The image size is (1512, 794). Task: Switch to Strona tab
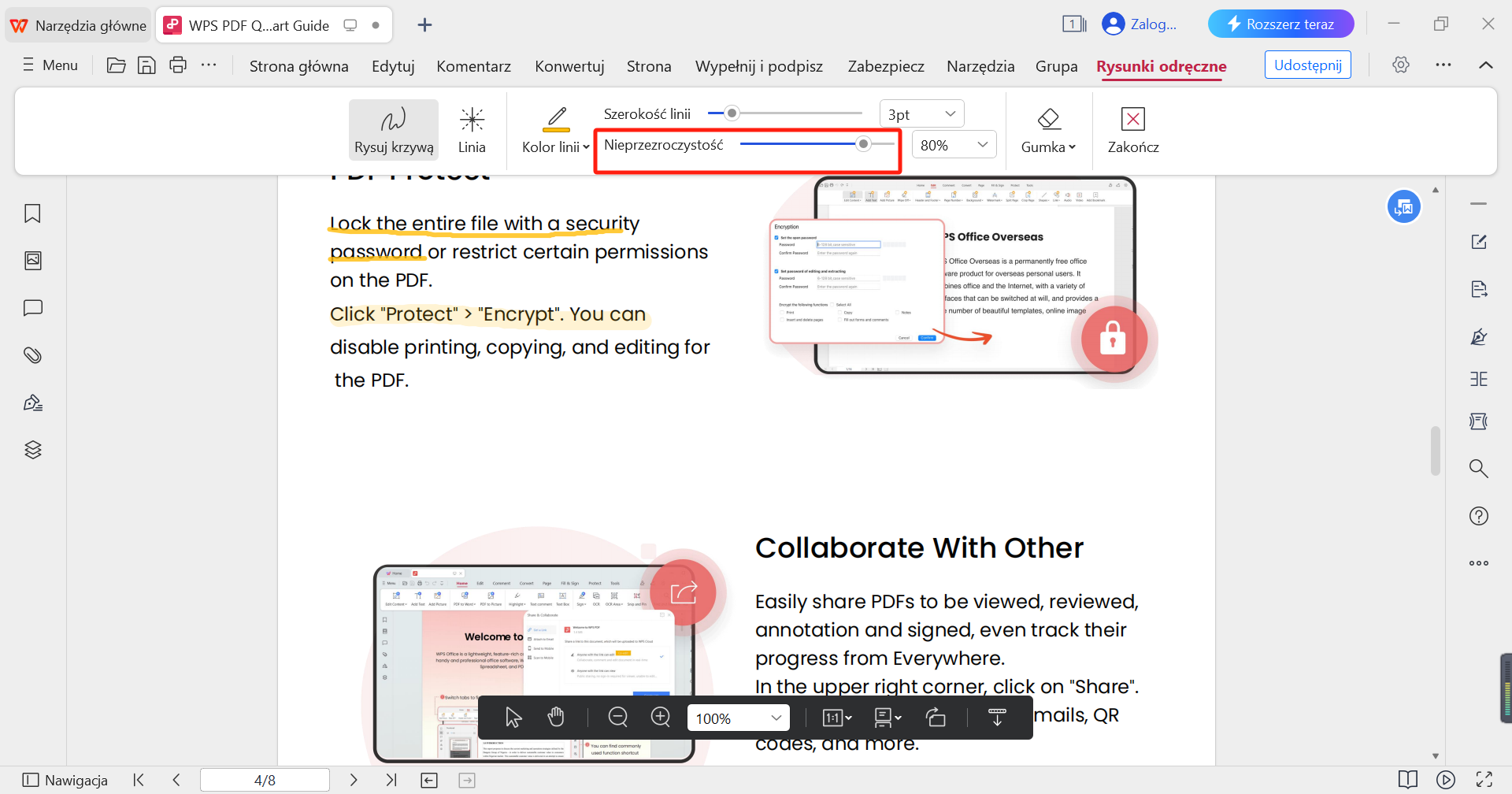coord(649,66)
